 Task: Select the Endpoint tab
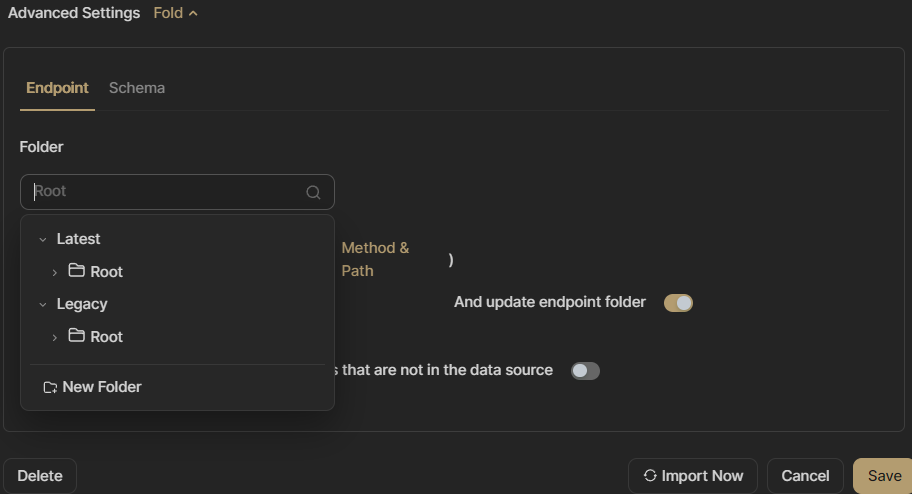pyautogui.click(x=57, y=88)
